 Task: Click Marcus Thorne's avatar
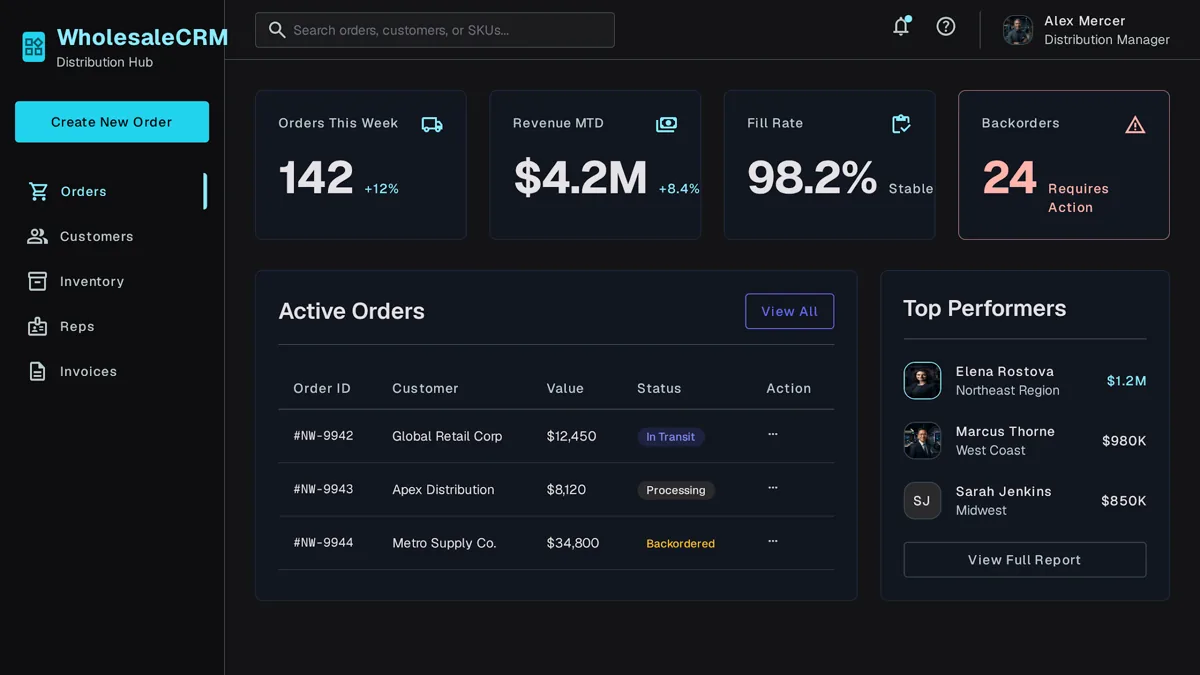(x=922, y=440)
